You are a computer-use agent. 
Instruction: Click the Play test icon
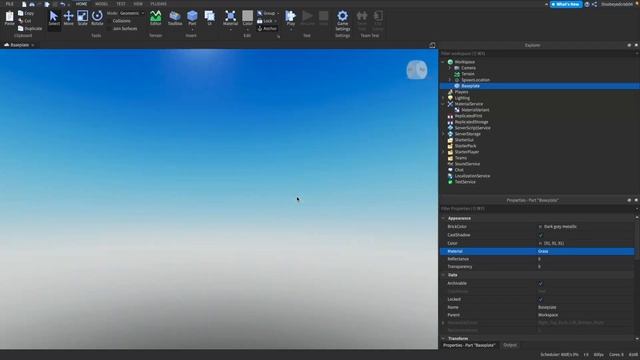click(291, 18)
